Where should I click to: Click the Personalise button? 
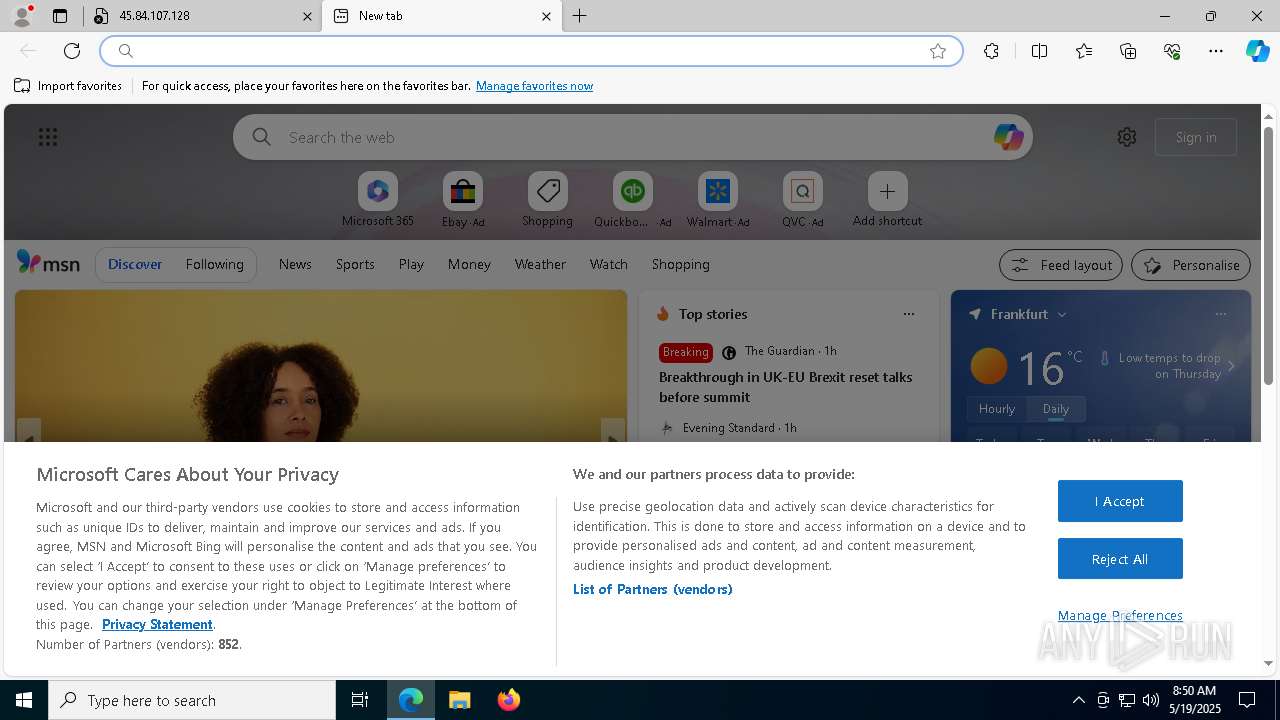(1191, 265)
